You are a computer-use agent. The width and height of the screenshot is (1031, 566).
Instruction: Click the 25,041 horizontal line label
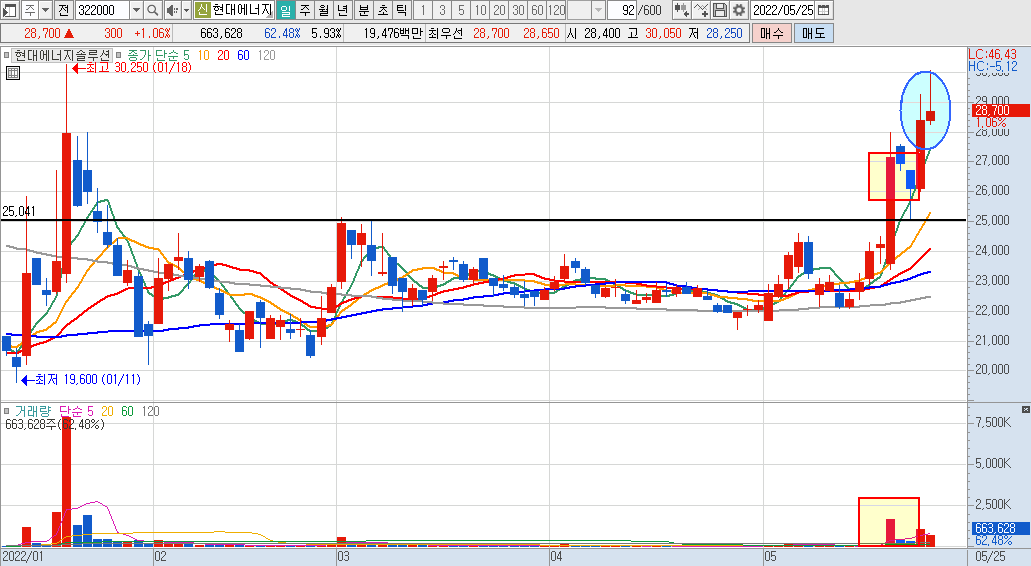(18, 212)
